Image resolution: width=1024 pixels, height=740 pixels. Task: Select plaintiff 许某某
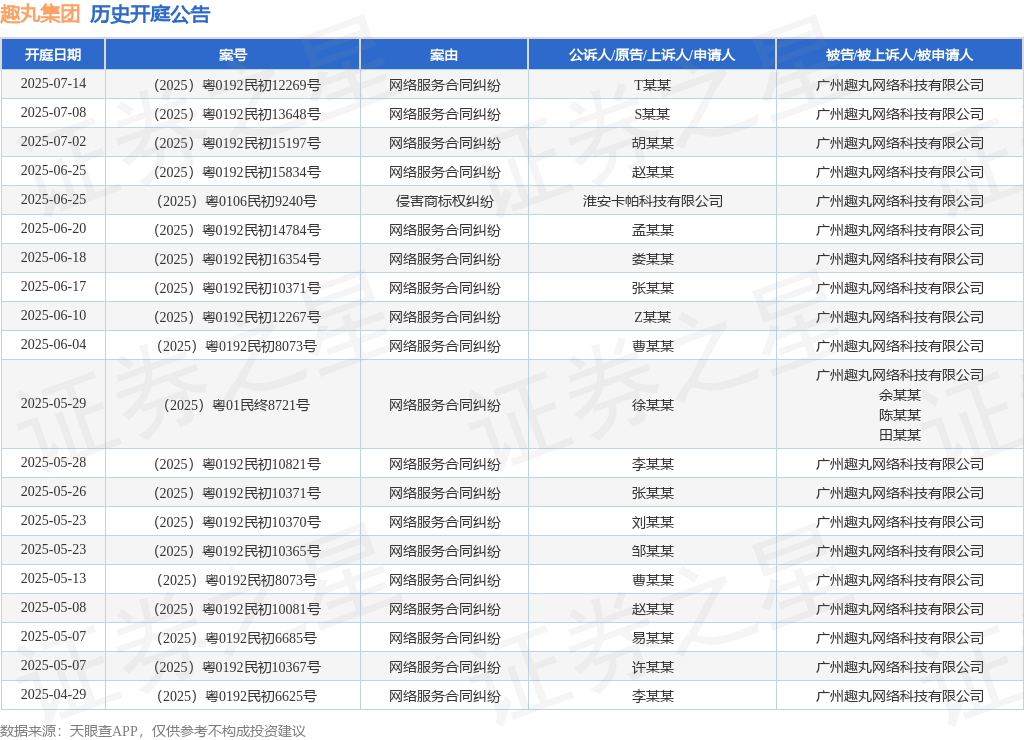click(x=652, y=667)
